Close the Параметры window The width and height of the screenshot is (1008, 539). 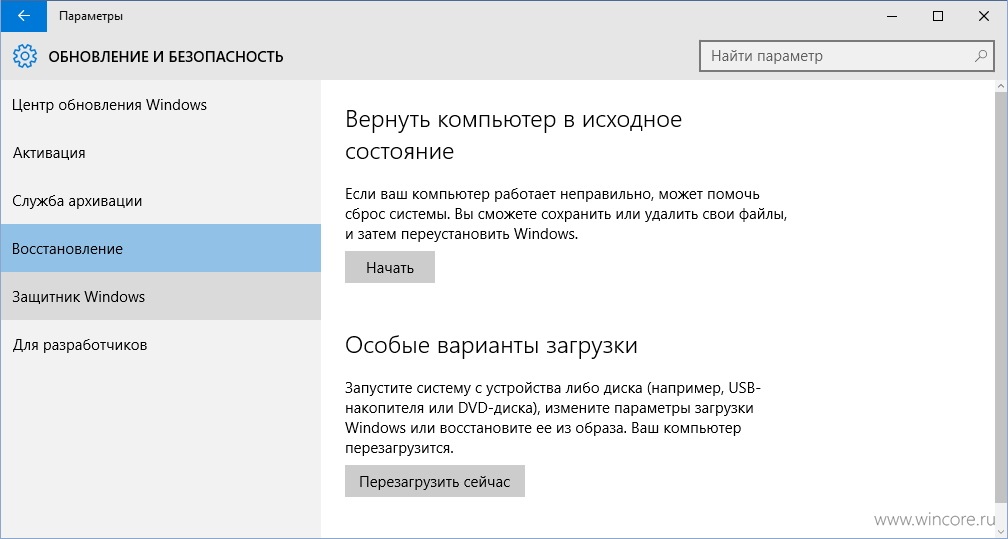point(984,16)
